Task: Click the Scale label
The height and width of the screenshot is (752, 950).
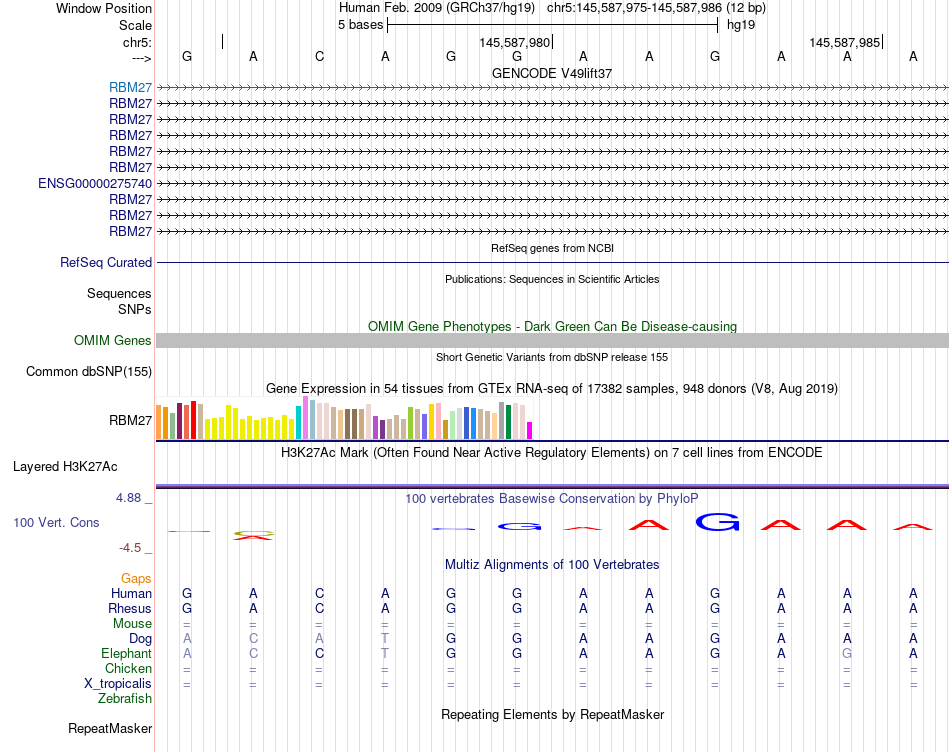Action: 135,25
